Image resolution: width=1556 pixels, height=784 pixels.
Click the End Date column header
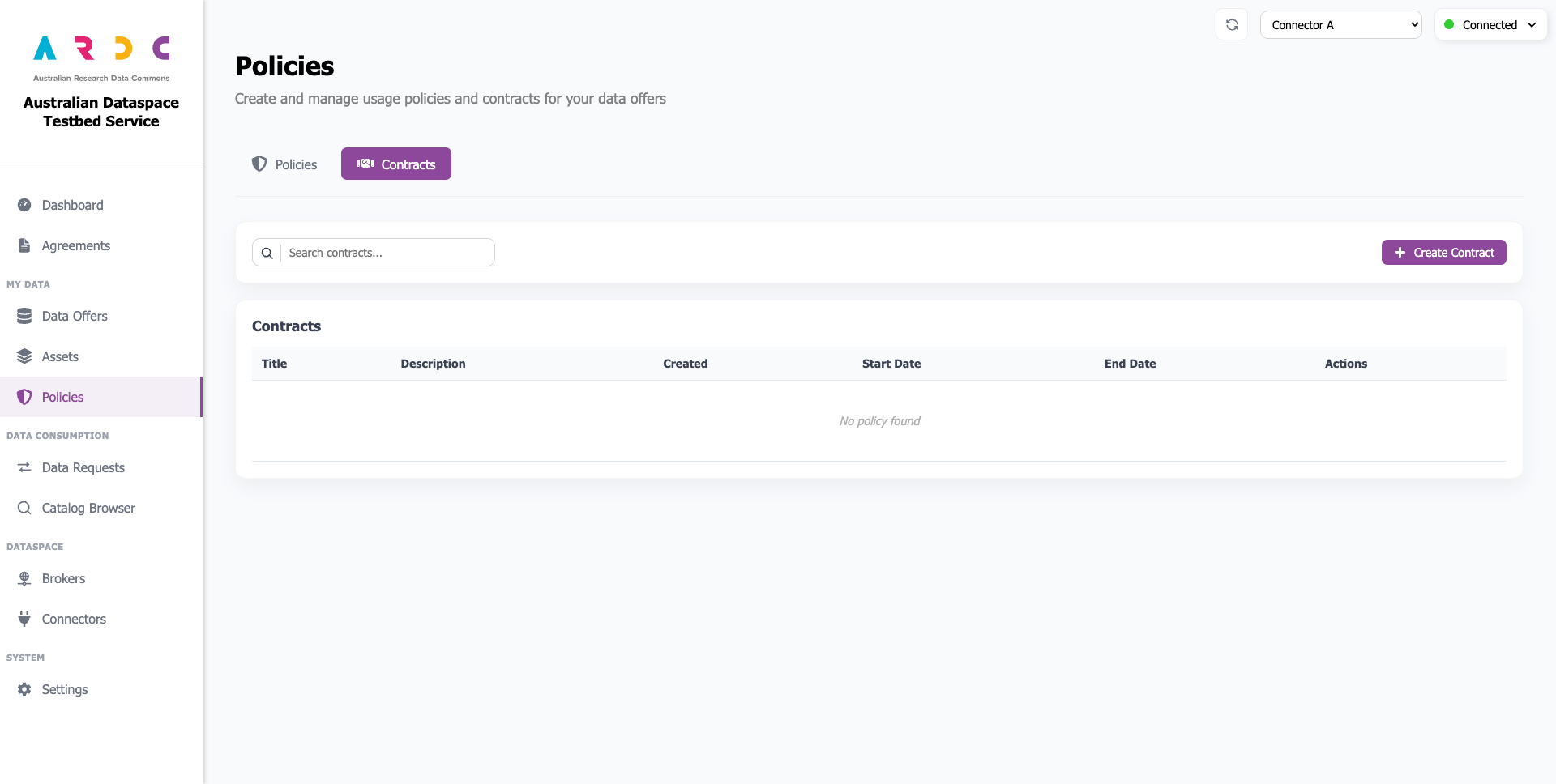click(1130, 364)
